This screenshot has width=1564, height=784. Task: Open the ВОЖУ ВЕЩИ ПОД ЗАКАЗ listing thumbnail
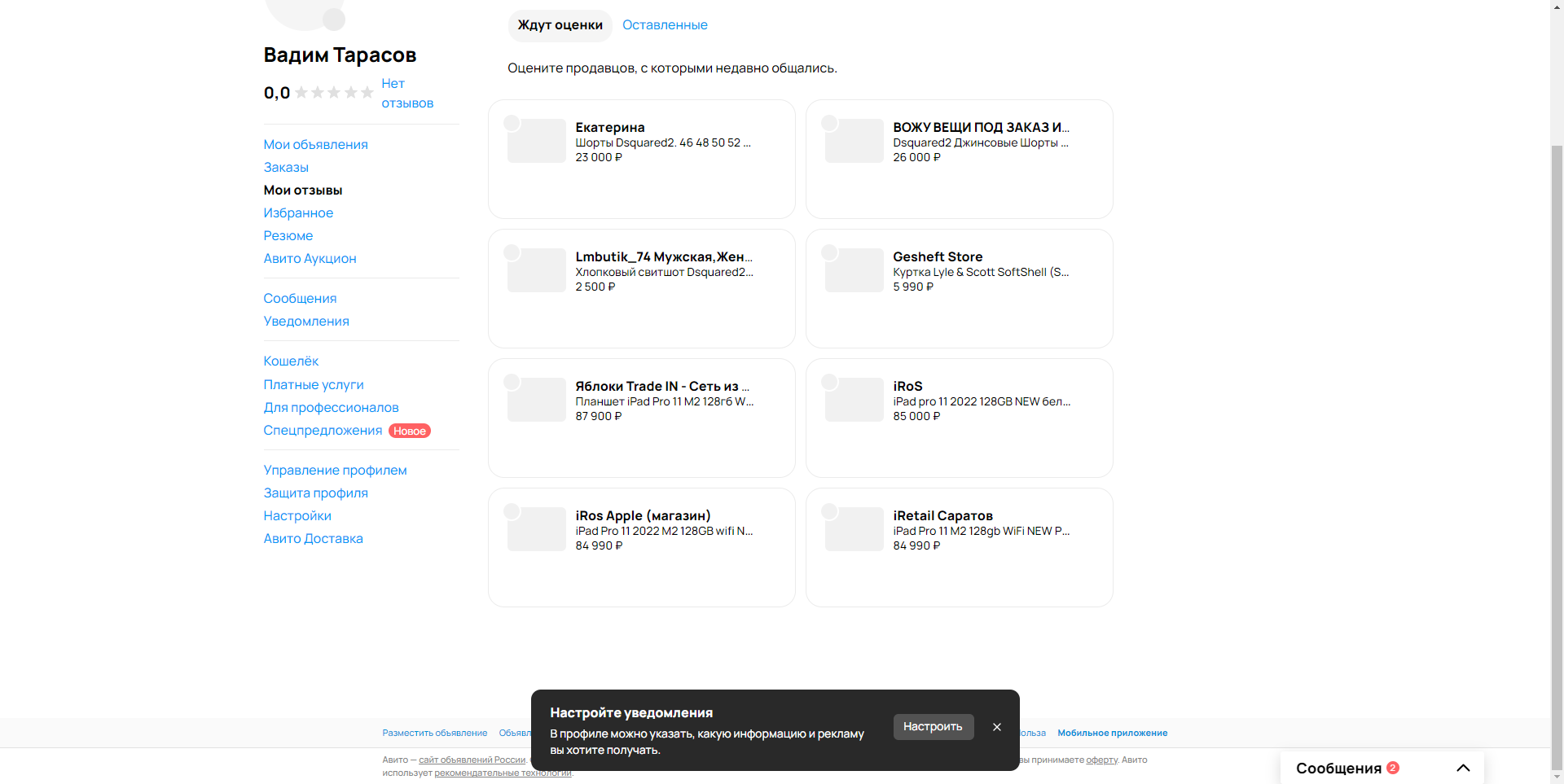(854, 141)
